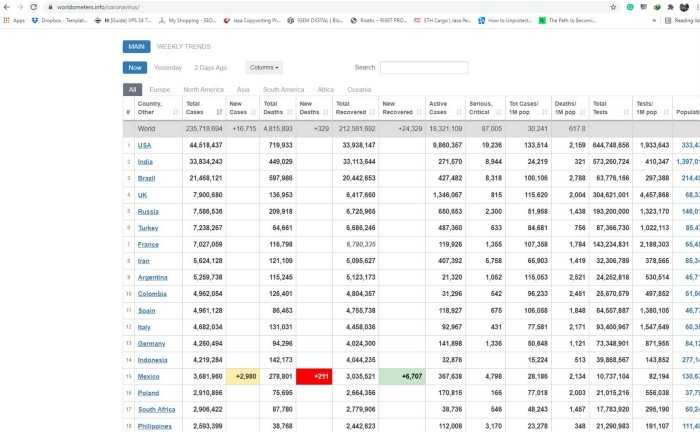
Task: Open the How to Unprotect bookmark
Action: 505,21
